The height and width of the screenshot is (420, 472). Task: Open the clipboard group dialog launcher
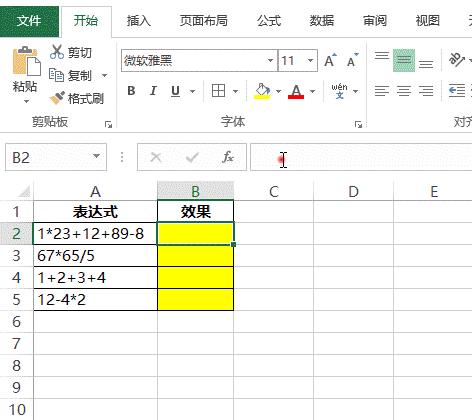click(x=108, y=125)
